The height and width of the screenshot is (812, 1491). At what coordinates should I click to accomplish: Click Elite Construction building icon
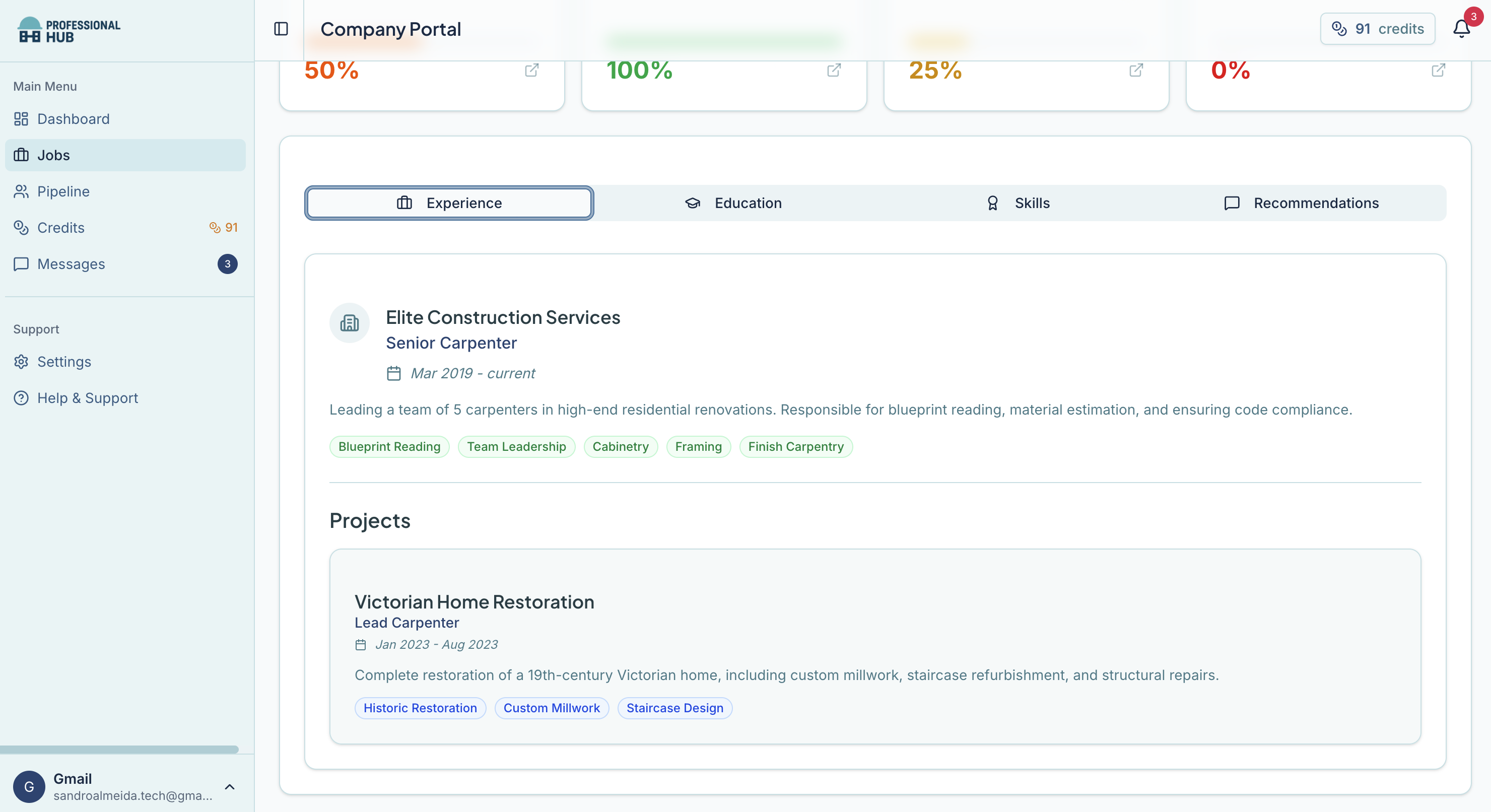coord(349,323)
